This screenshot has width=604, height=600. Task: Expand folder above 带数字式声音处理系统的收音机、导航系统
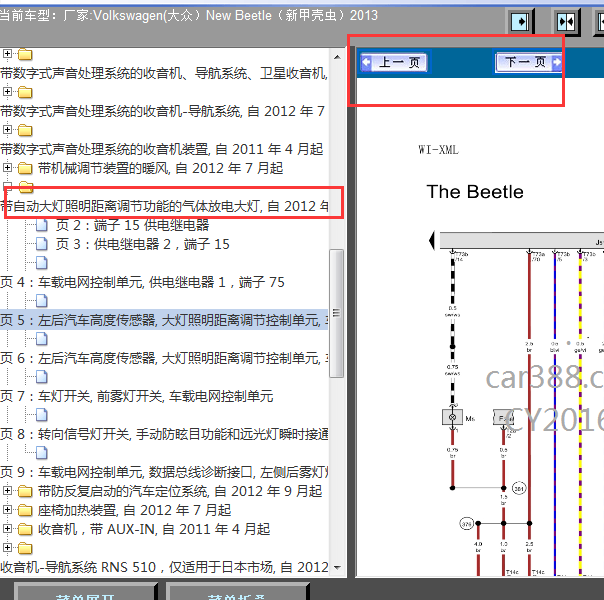(7, 54)
